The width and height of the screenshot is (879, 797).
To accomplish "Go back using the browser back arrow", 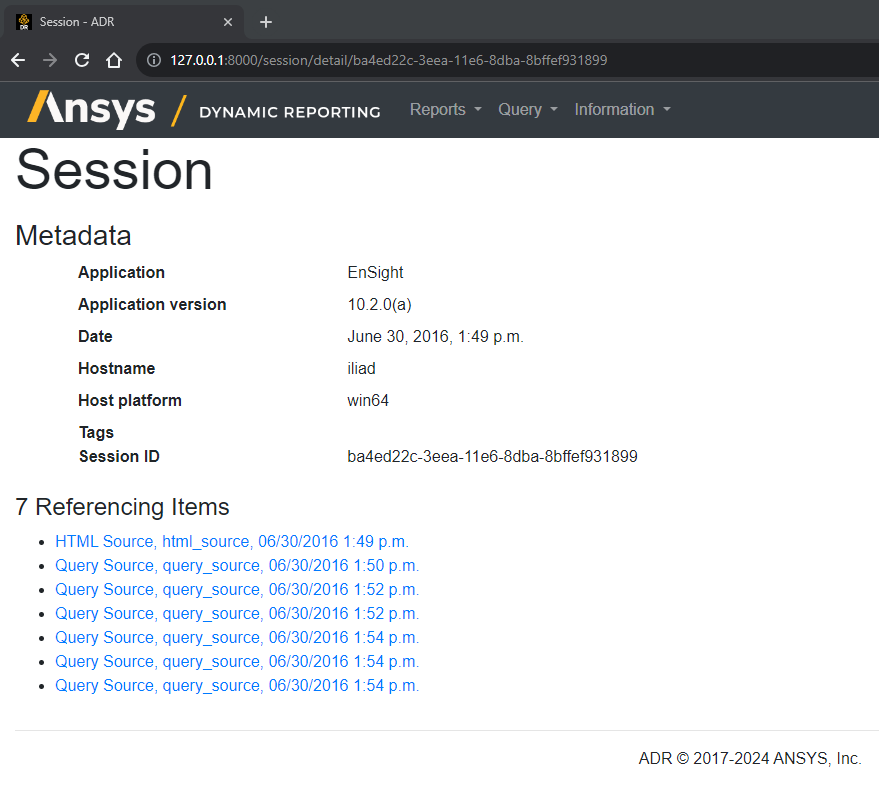I will [x=18, y=60].
